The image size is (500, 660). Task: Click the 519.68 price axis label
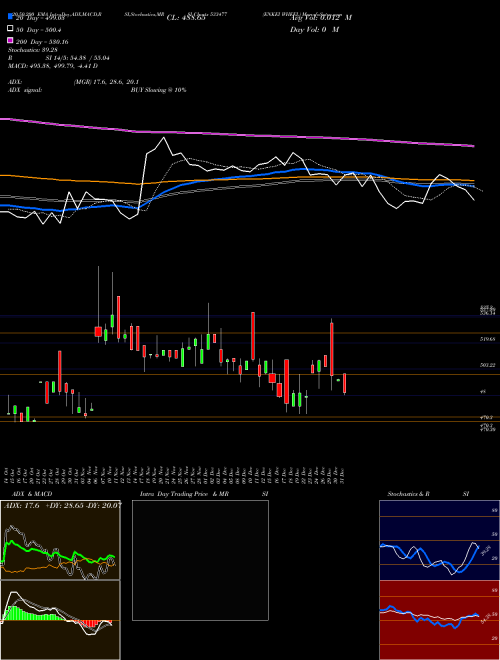pyautogui.click(x=487, y=338)
